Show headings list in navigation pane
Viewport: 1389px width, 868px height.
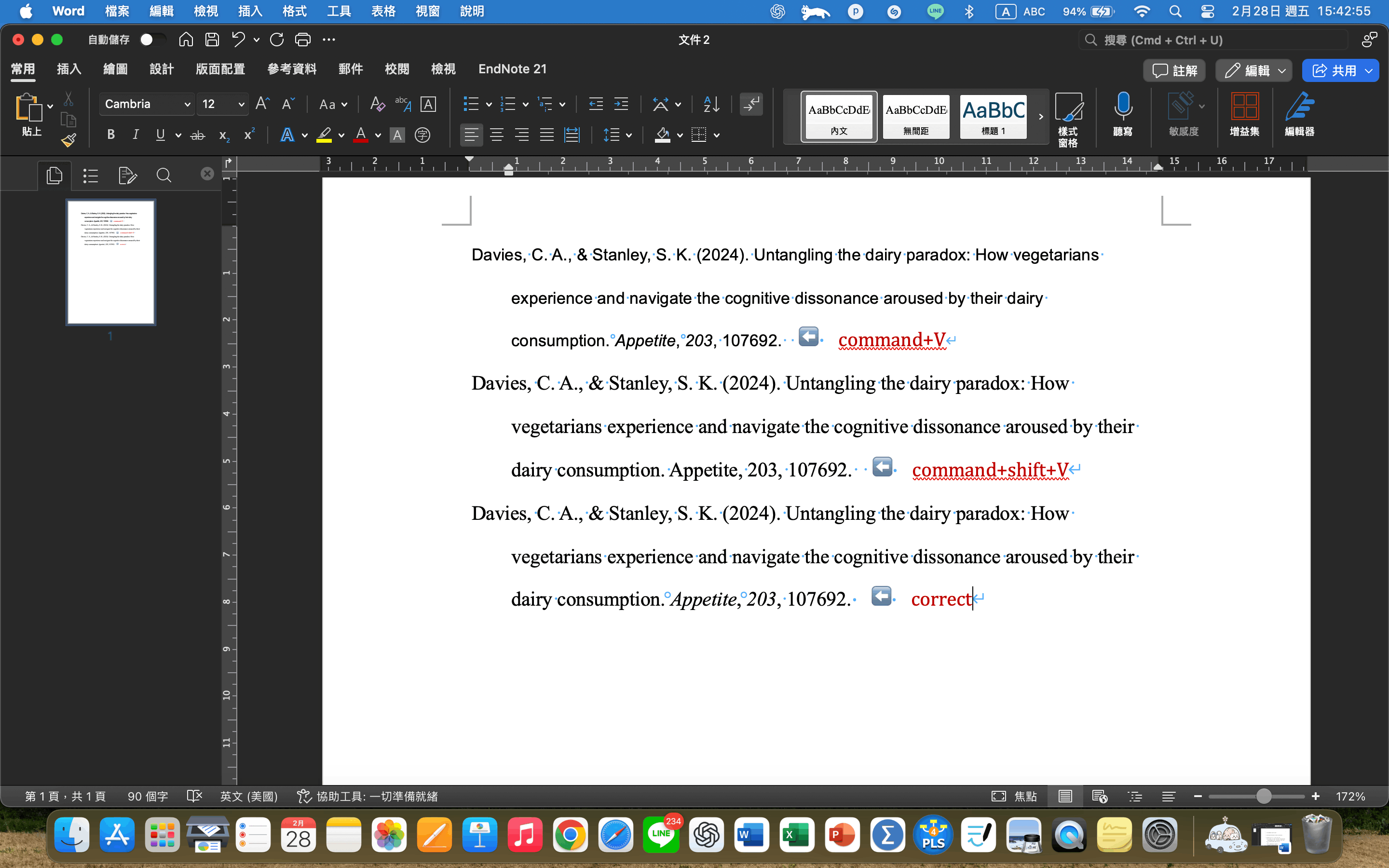[x=91, y=176]
